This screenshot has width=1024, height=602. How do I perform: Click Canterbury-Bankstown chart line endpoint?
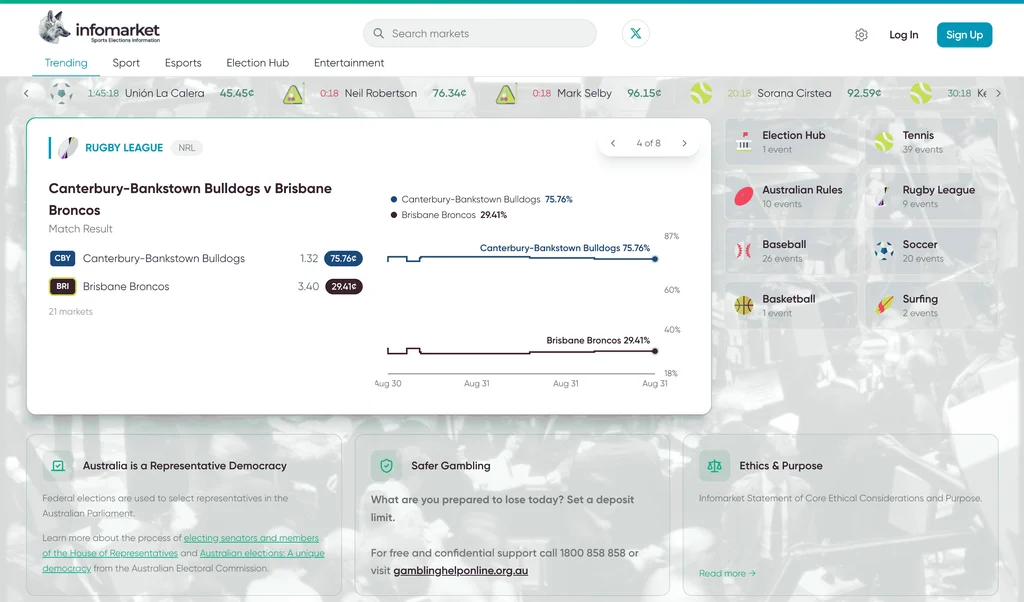(654, 259)
